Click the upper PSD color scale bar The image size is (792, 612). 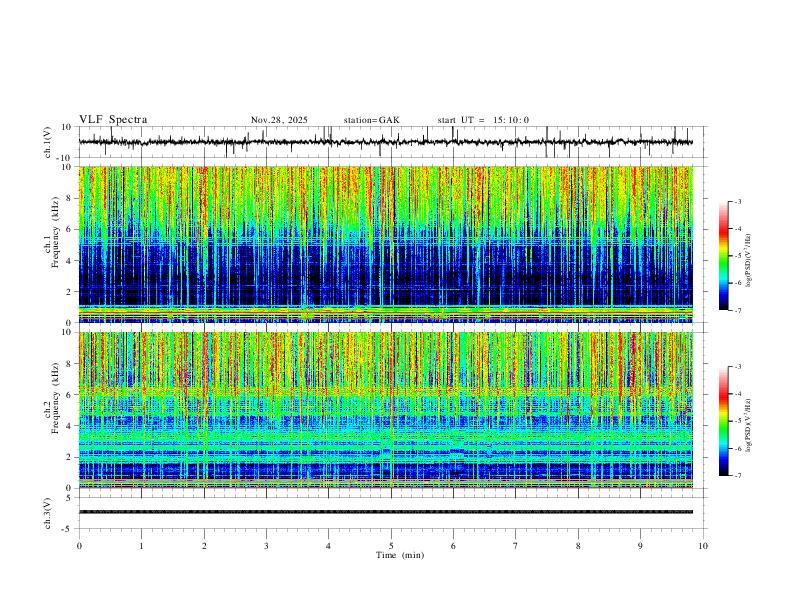coord(724,256)
